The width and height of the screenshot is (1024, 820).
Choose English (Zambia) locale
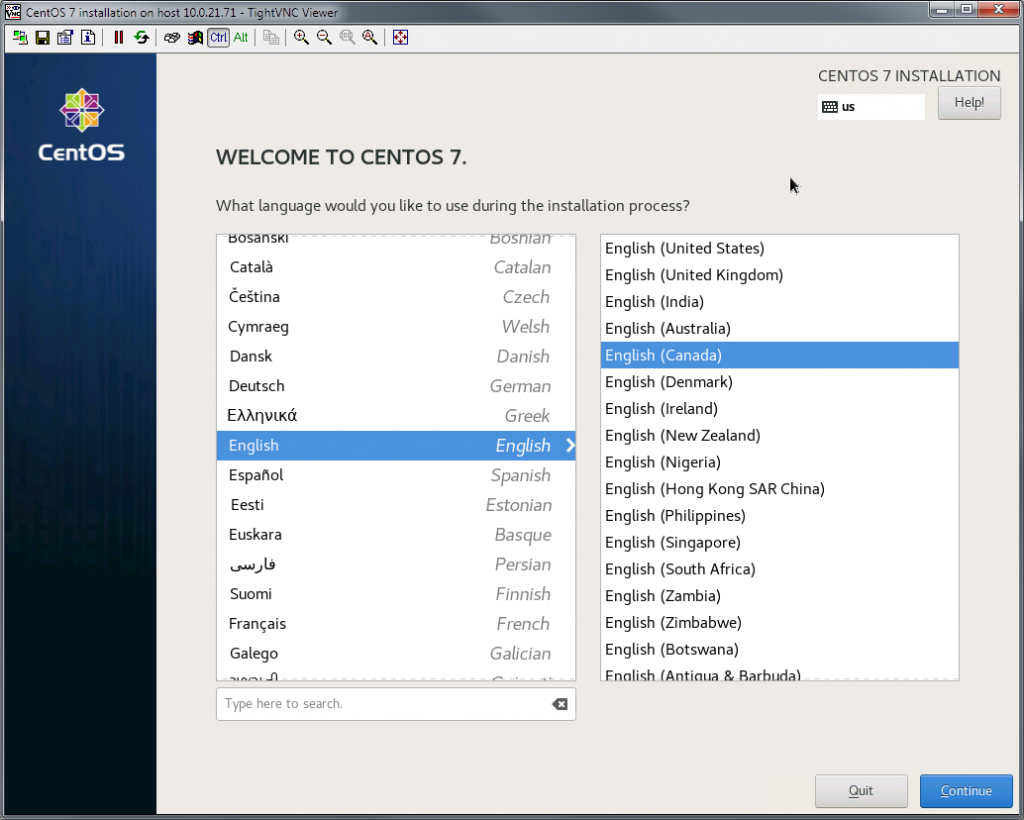(780, 596)
